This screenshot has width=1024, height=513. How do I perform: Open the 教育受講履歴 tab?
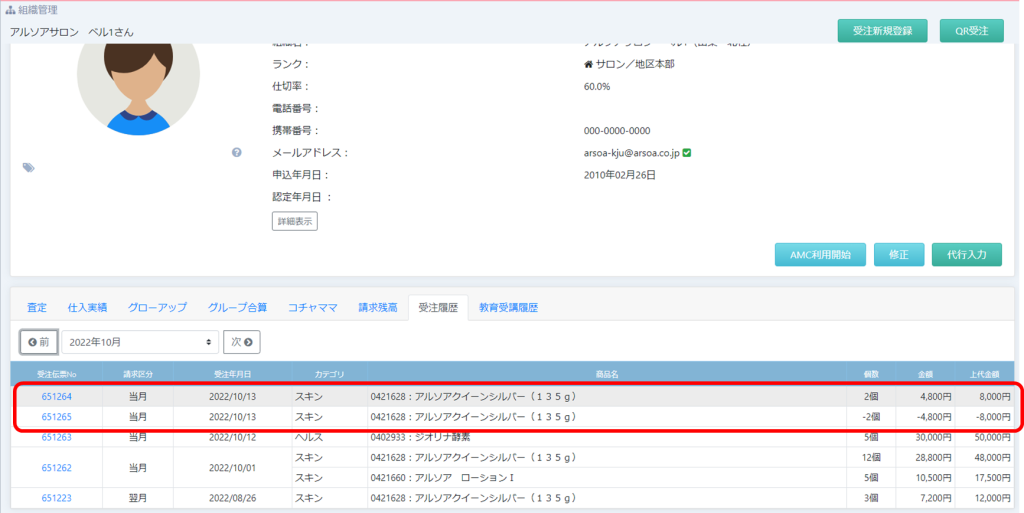click(x=508, y=308)
